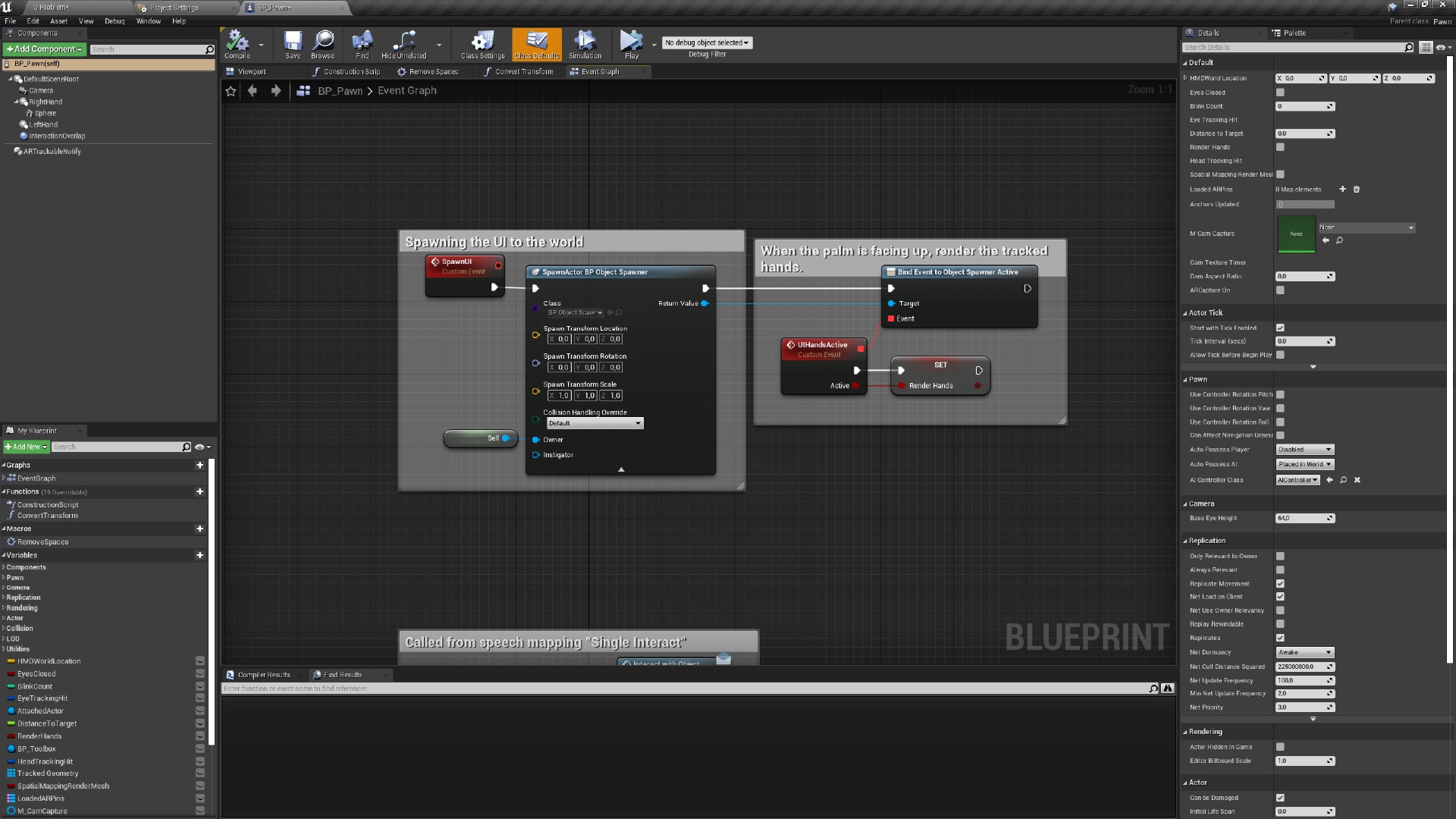Open Class Settings
Image resolution: width=1456 pixels, height=819 pixels.
pyautogui.click(x=482, y=44)
